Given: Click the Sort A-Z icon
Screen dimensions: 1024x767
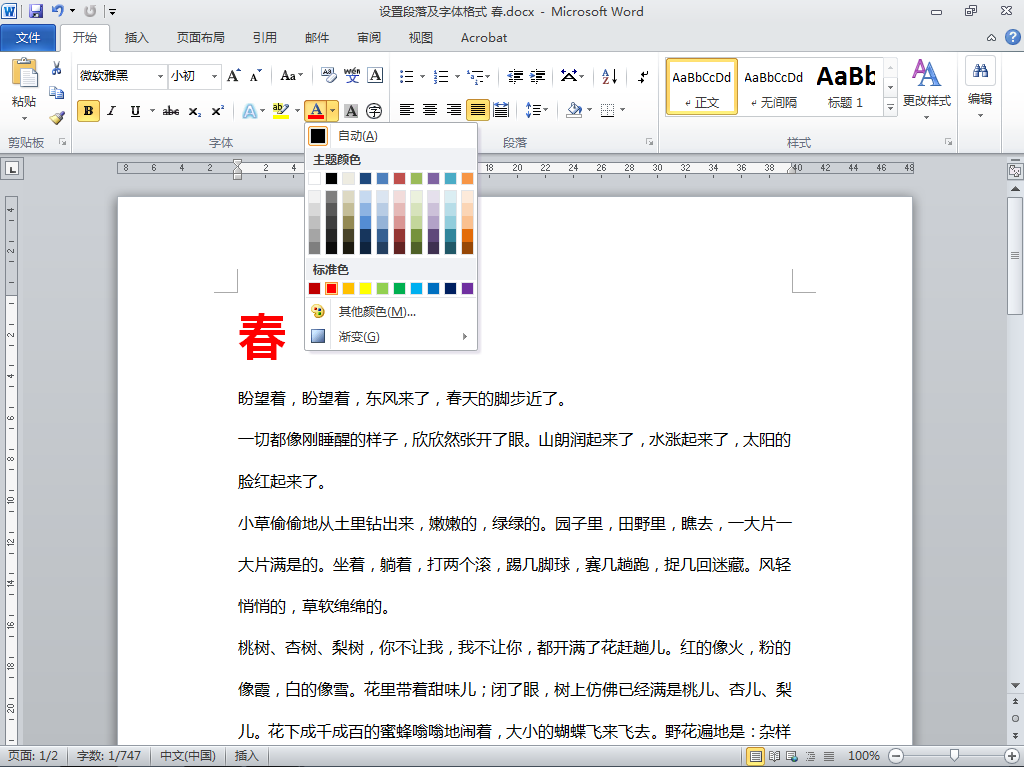Looking at the screenshot, I should [609, 76].
